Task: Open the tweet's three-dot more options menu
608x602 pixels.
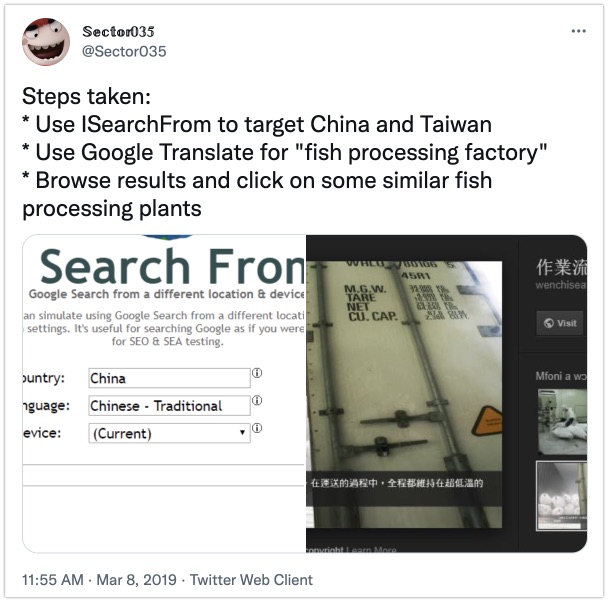Action: tap(578, 31)
